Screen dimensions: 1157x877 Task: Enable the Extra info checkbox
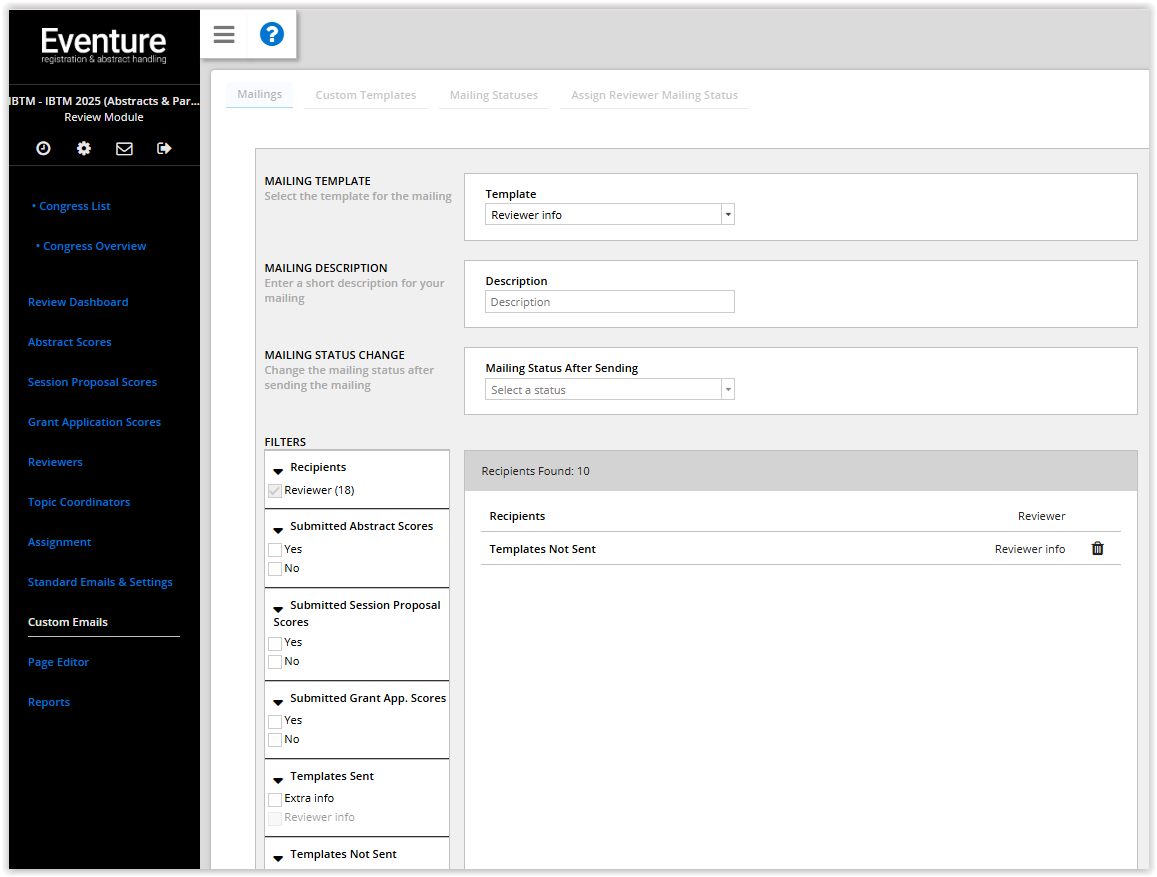275,799
